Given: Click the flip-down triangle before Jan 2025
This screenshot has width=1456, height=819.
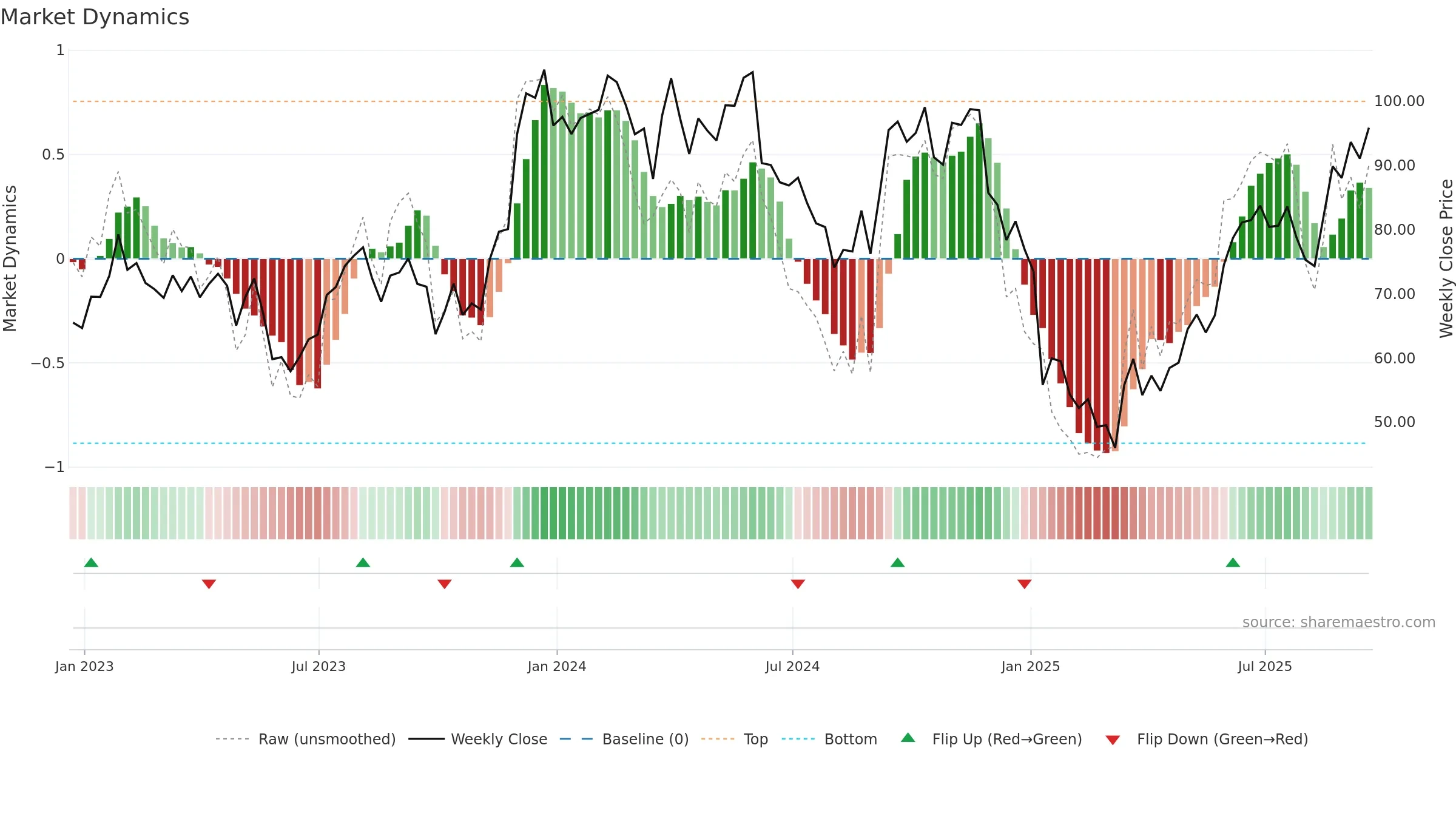Looking at the screenshot, I should pyautogui.click(x=1025, y=584).
